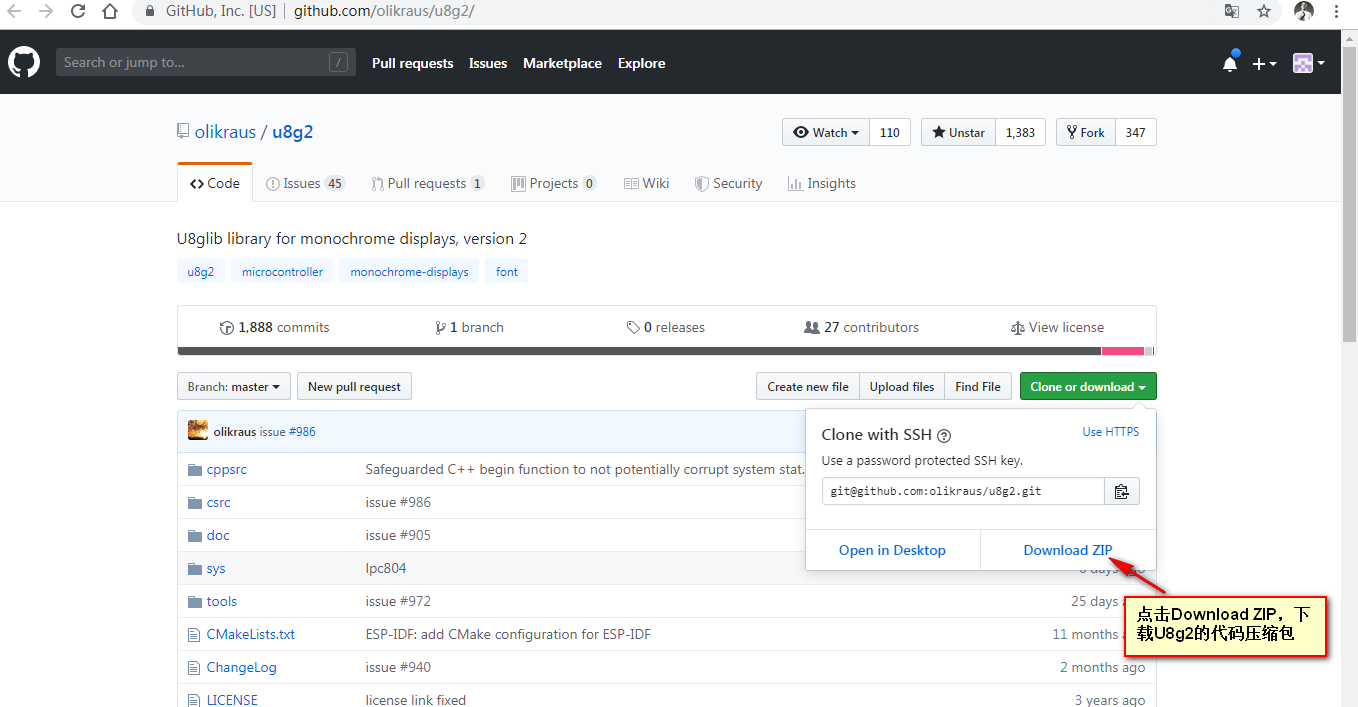Click Download ZIP
Viewport: 1358px width, 707px height.
point(1068,550)
